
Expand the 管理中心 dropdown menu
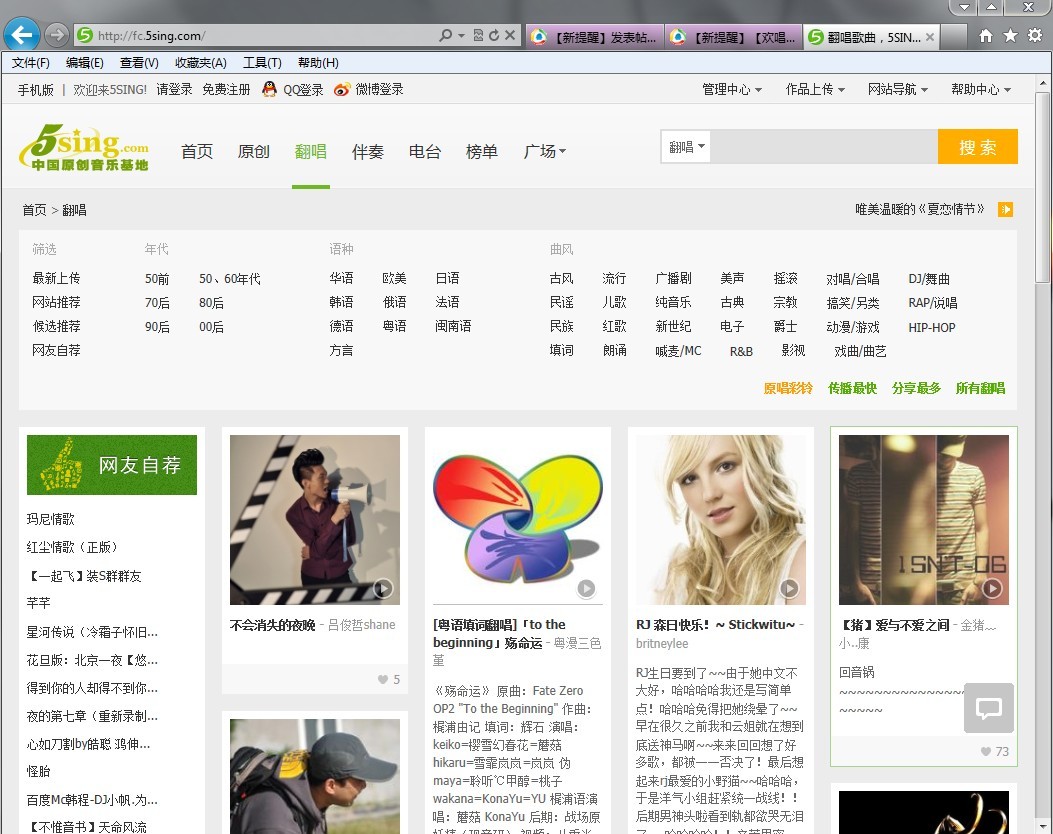731,89
